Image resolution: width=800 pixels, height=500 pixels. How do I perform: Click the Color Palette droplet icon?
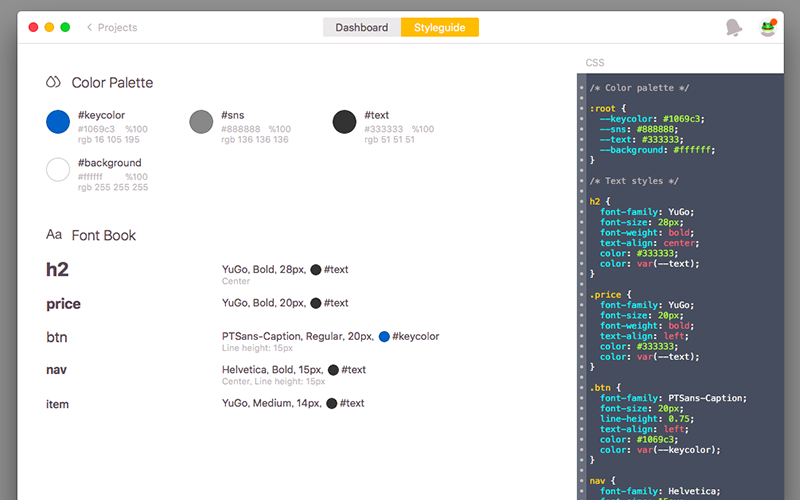[x=54, y=82]
